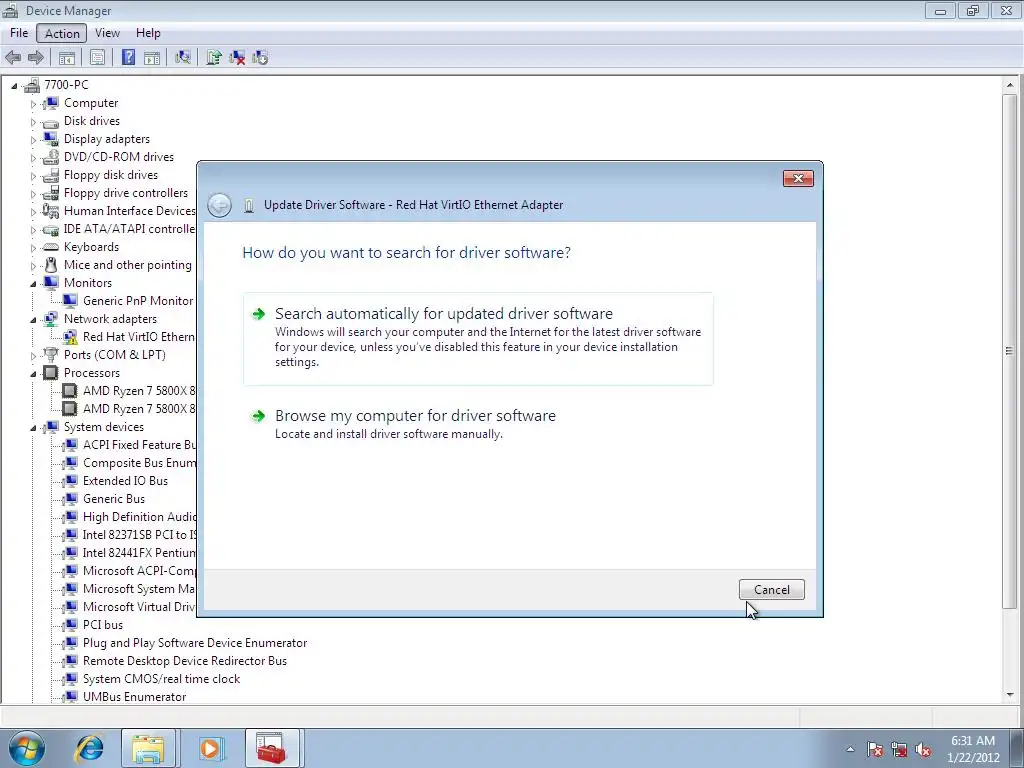This screenshot has width=1024, height=768.
Task: Click the scrollbar down arrow in device tree
Action: [1010, 695]
